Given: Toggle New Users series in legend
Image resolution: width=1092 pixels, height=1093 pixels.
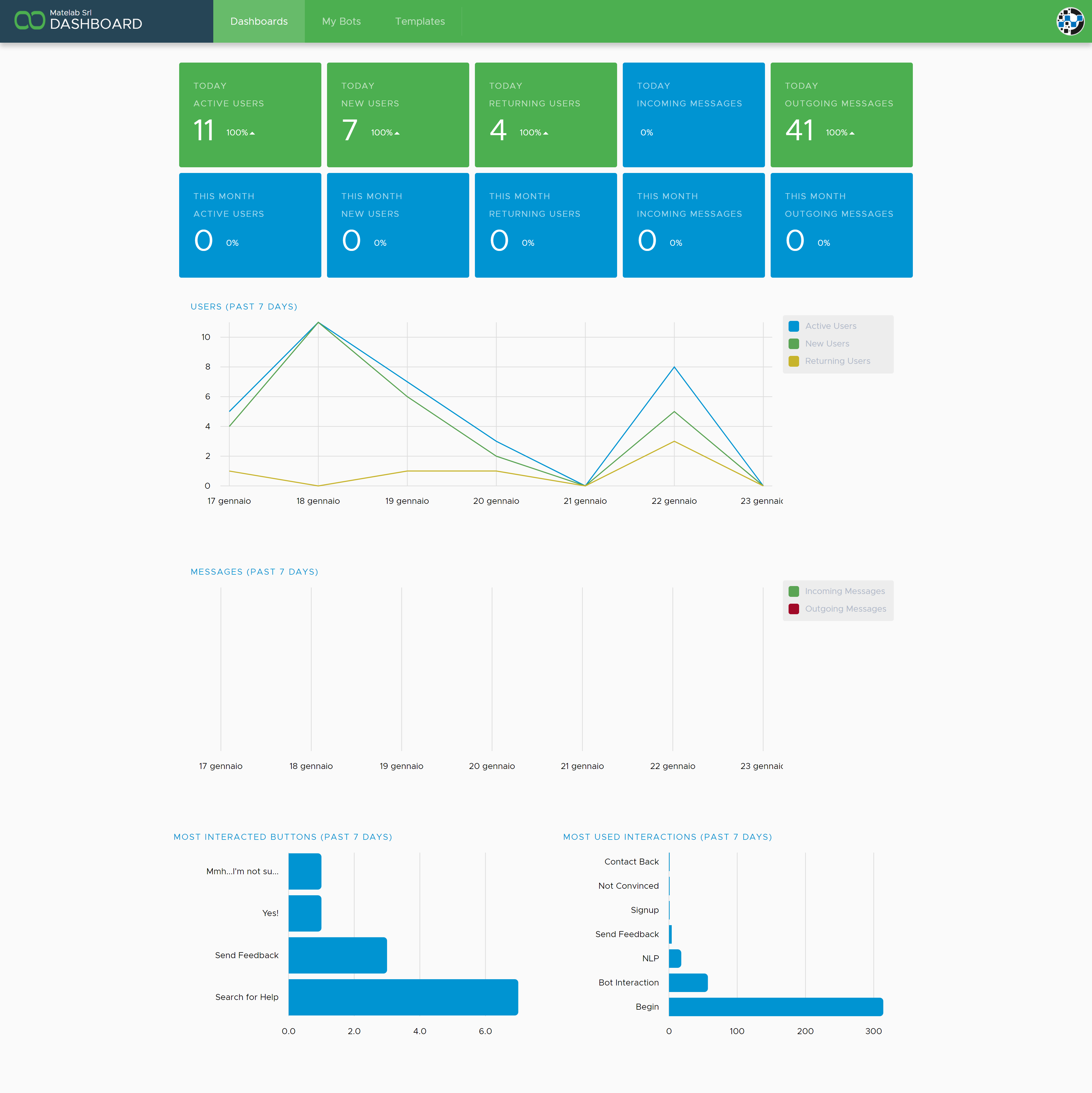Looking at the screenshot, I should 827,343.
